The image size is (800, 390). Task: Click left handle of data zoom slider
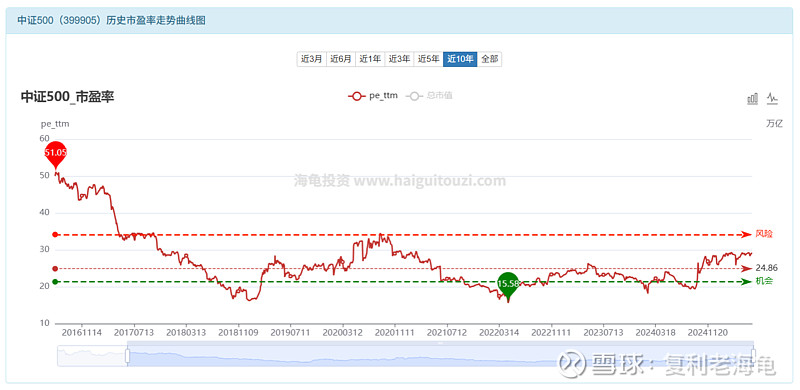click(128, 356)
